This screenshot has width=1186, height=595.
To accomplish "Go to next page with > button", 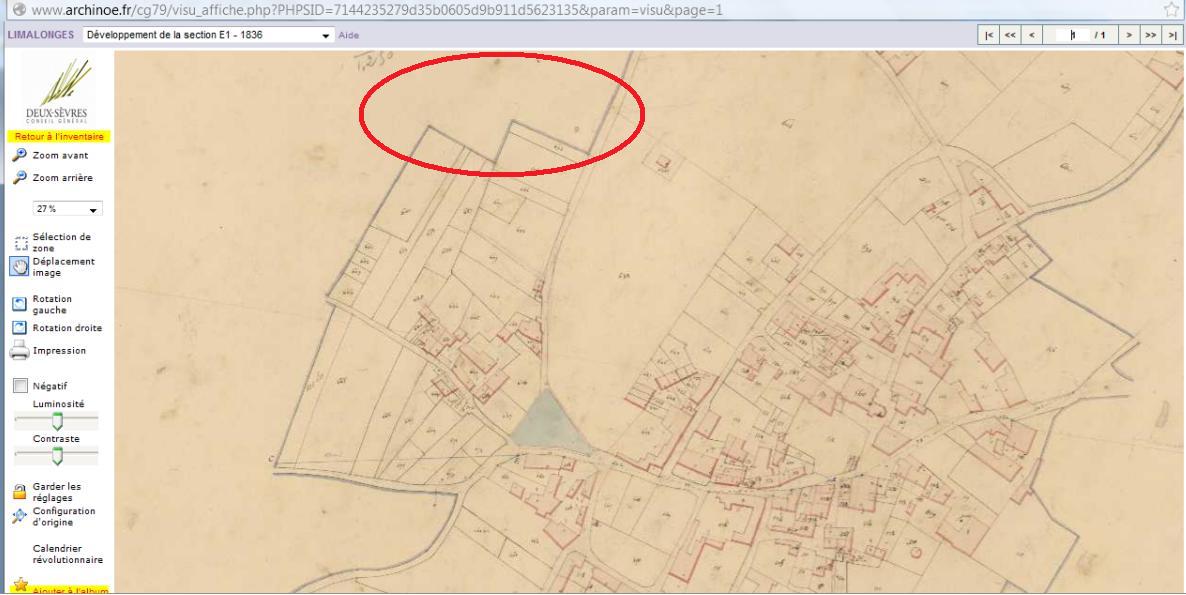I will tap(1129, 35).
